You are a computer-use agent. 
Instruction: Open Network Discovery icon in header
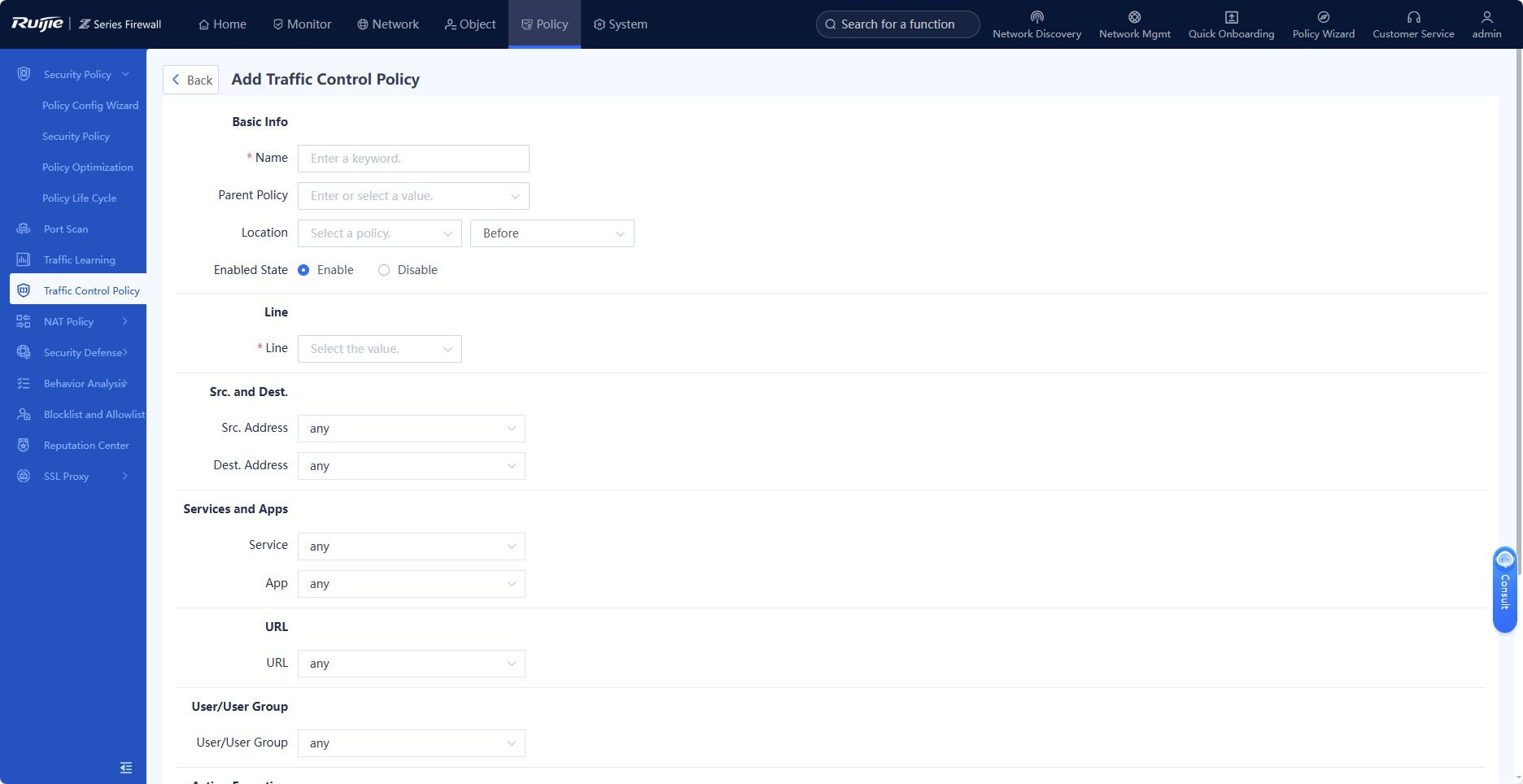click(1036, 17)
